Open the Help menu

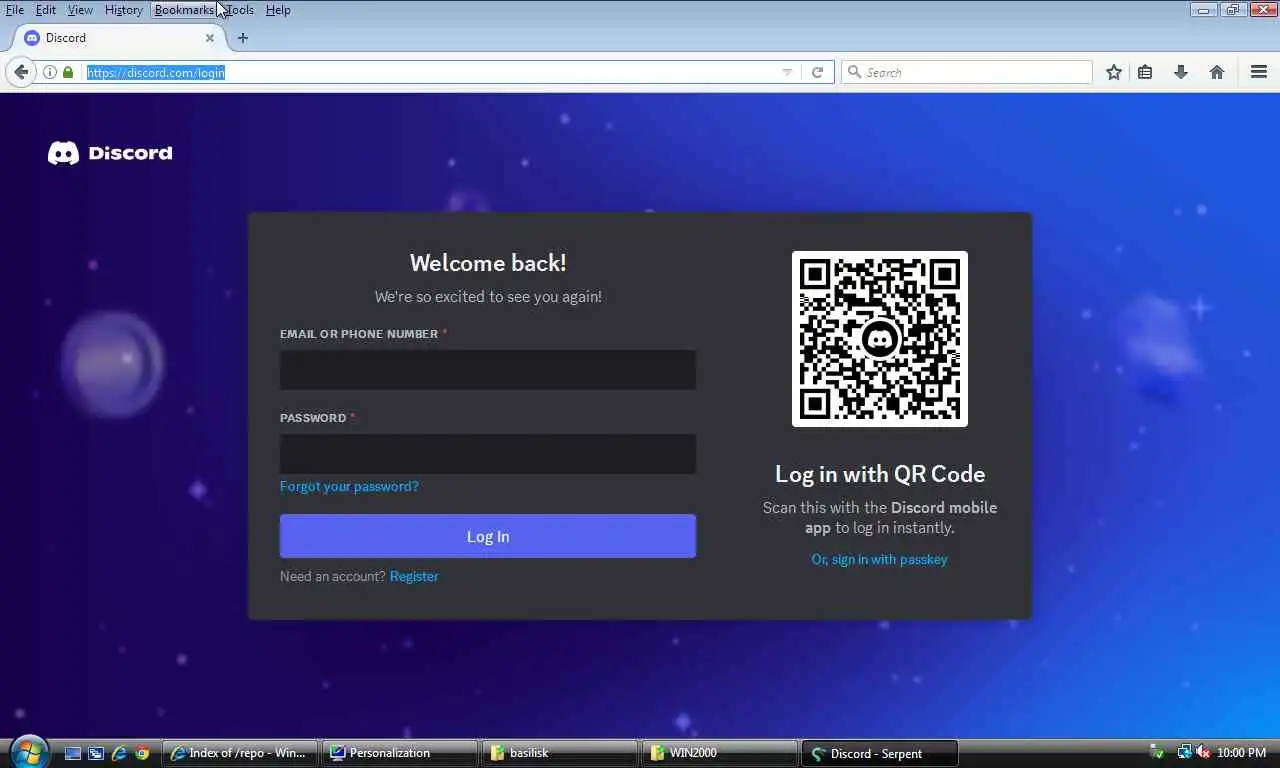278,10
